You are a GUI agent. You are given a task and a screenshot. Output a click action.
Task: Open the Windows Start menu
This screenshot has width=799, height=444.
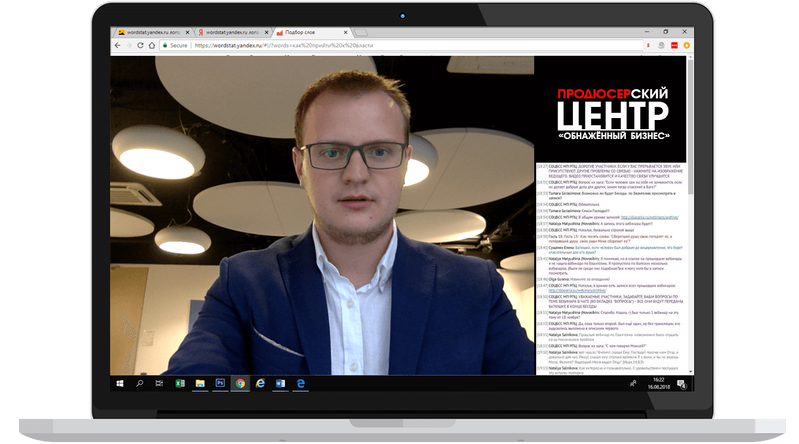coord(120,383)
